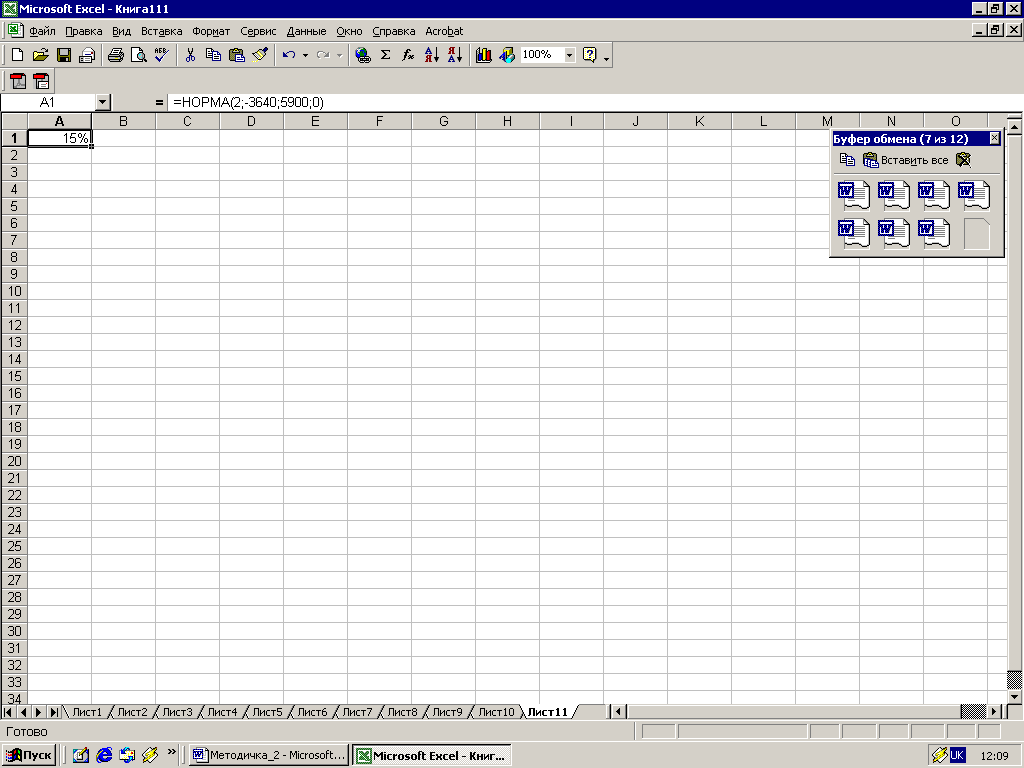Viewport: 1024px width, 768px height.
Task: Launch the Chart Wizard icon
Action: 483,55
